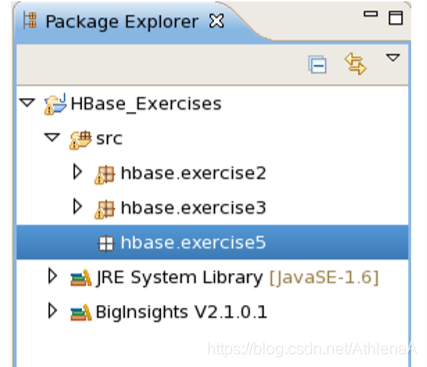Select the hbase.exercise5 package label
The image size is (427, 367).
click(193, 242)
